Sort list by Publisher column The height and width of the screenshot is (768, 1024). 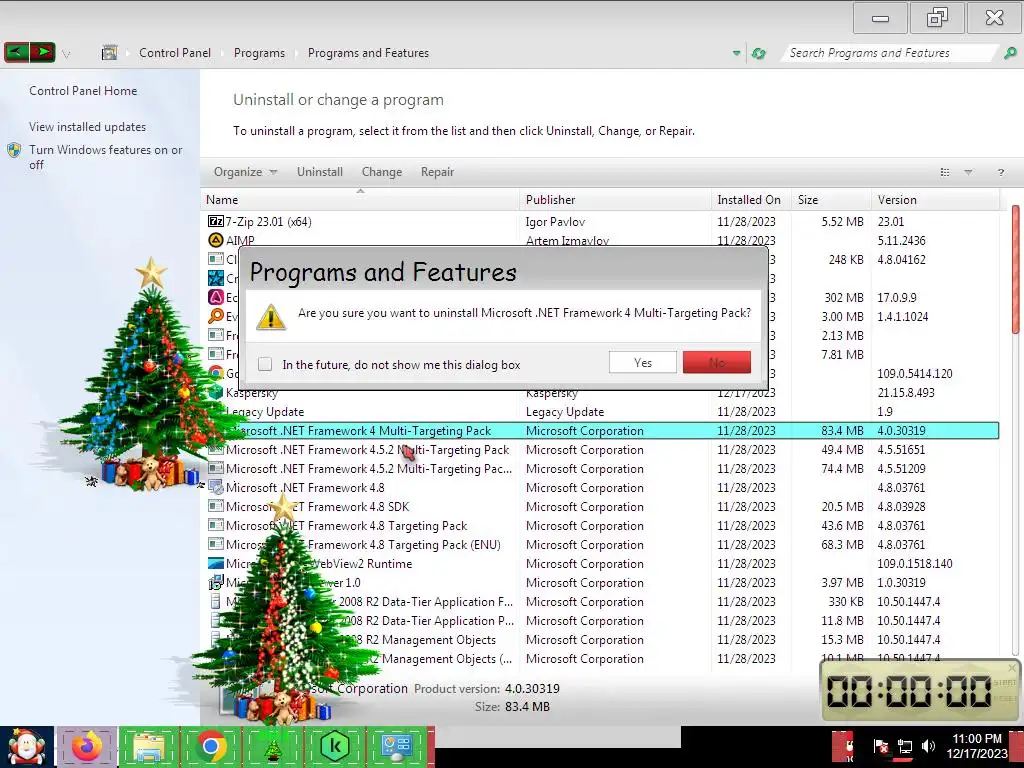click(x=615, y=200)
